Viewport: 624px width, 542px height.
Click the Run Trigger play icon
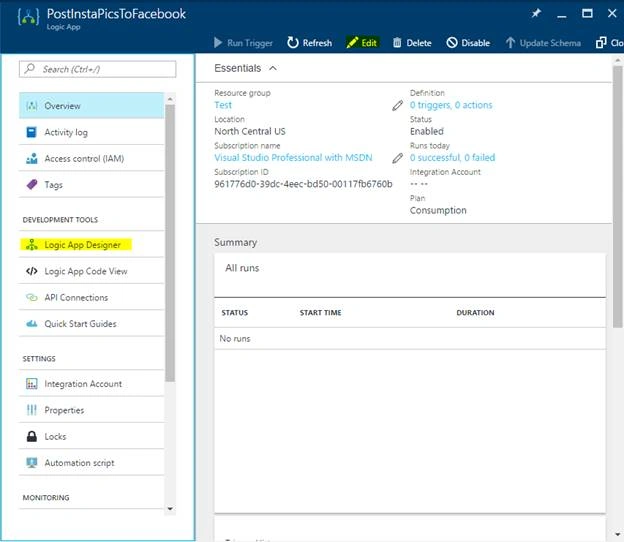point(217,43)
